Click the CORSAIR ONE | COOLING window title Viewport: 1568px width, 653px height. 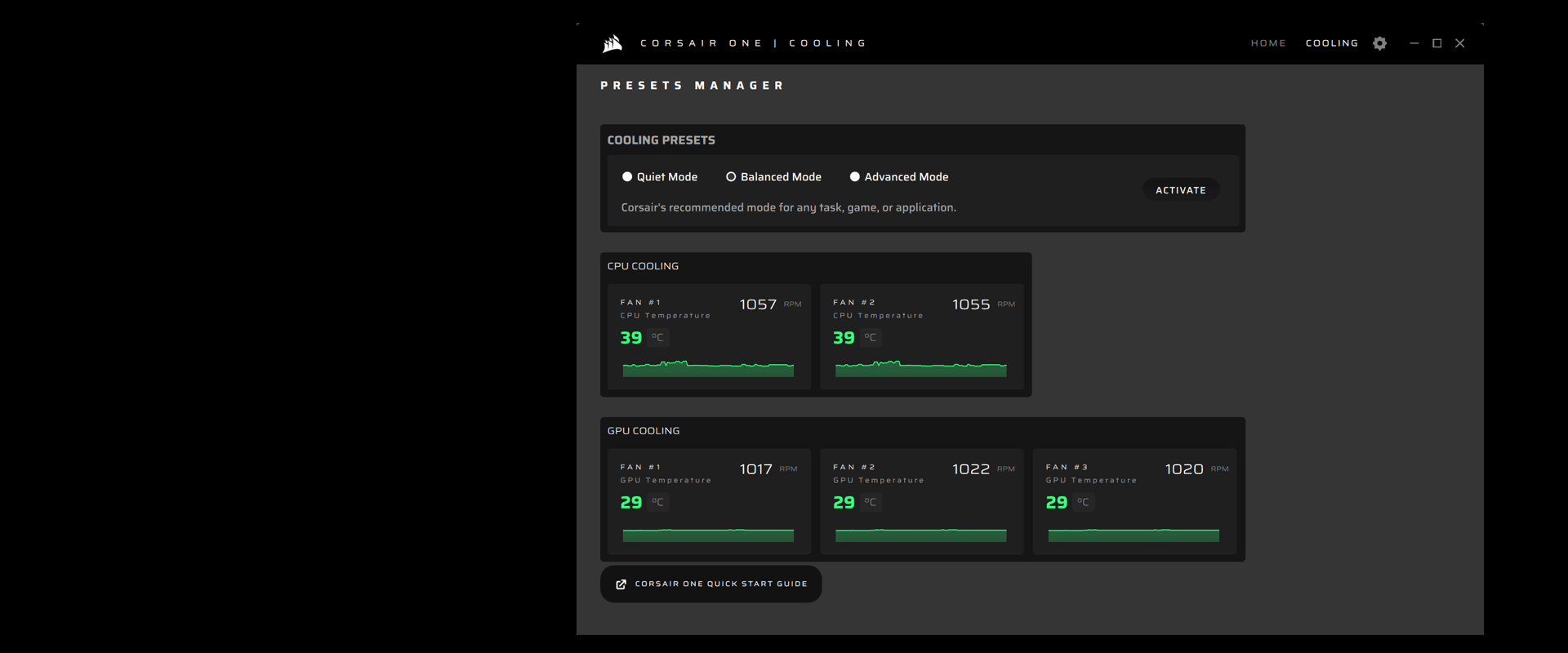click(753, 43)
